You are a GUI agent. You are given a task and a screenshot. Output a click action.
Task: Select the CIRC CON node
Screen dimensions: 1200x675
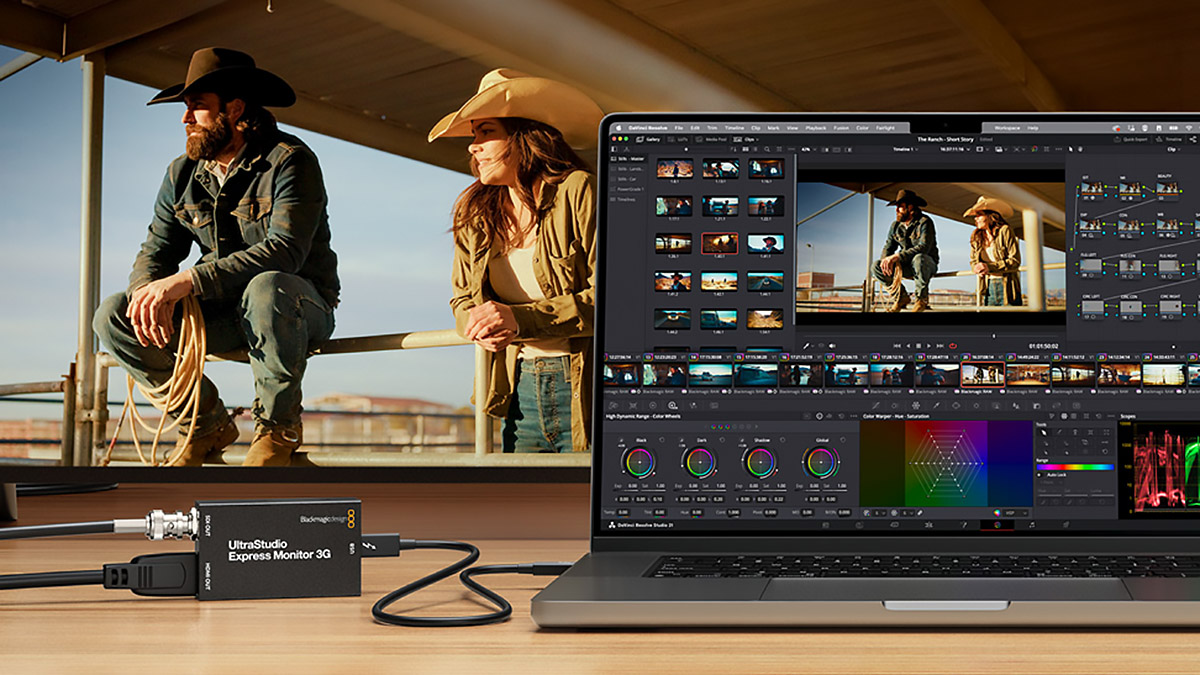pos(1131,310)
